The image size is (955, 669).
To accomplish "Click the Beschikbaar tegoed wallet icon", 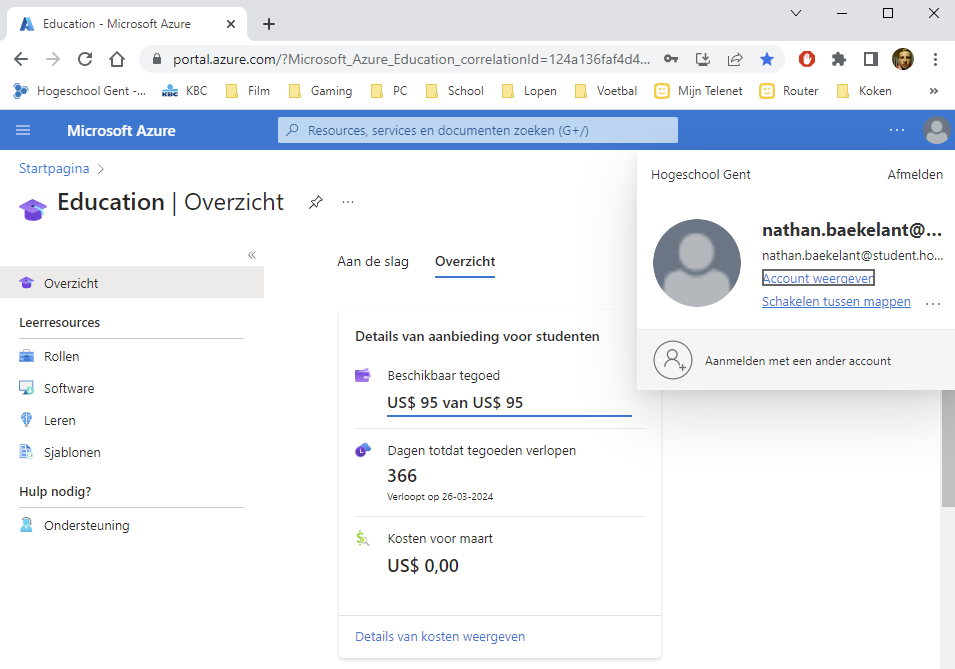I will click(x=363, y=375).
